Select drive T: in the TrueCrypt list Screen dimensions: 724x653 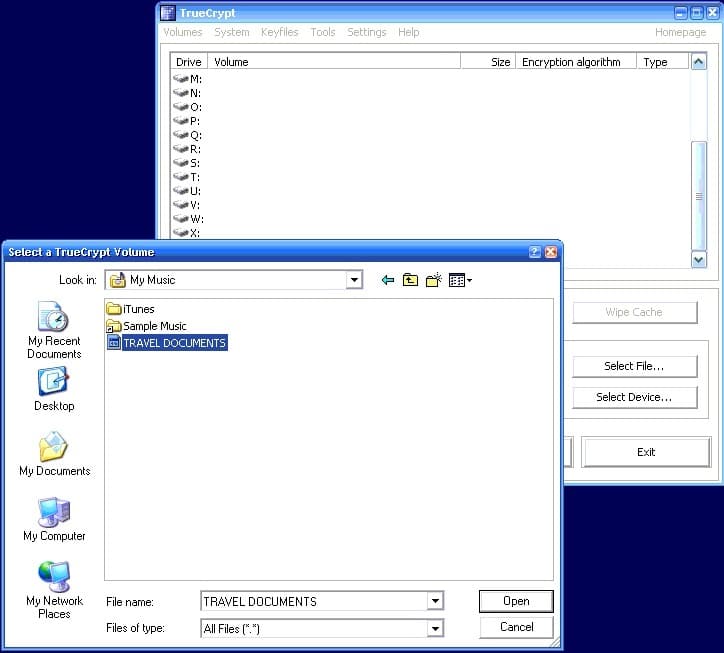tap(187, 177)
